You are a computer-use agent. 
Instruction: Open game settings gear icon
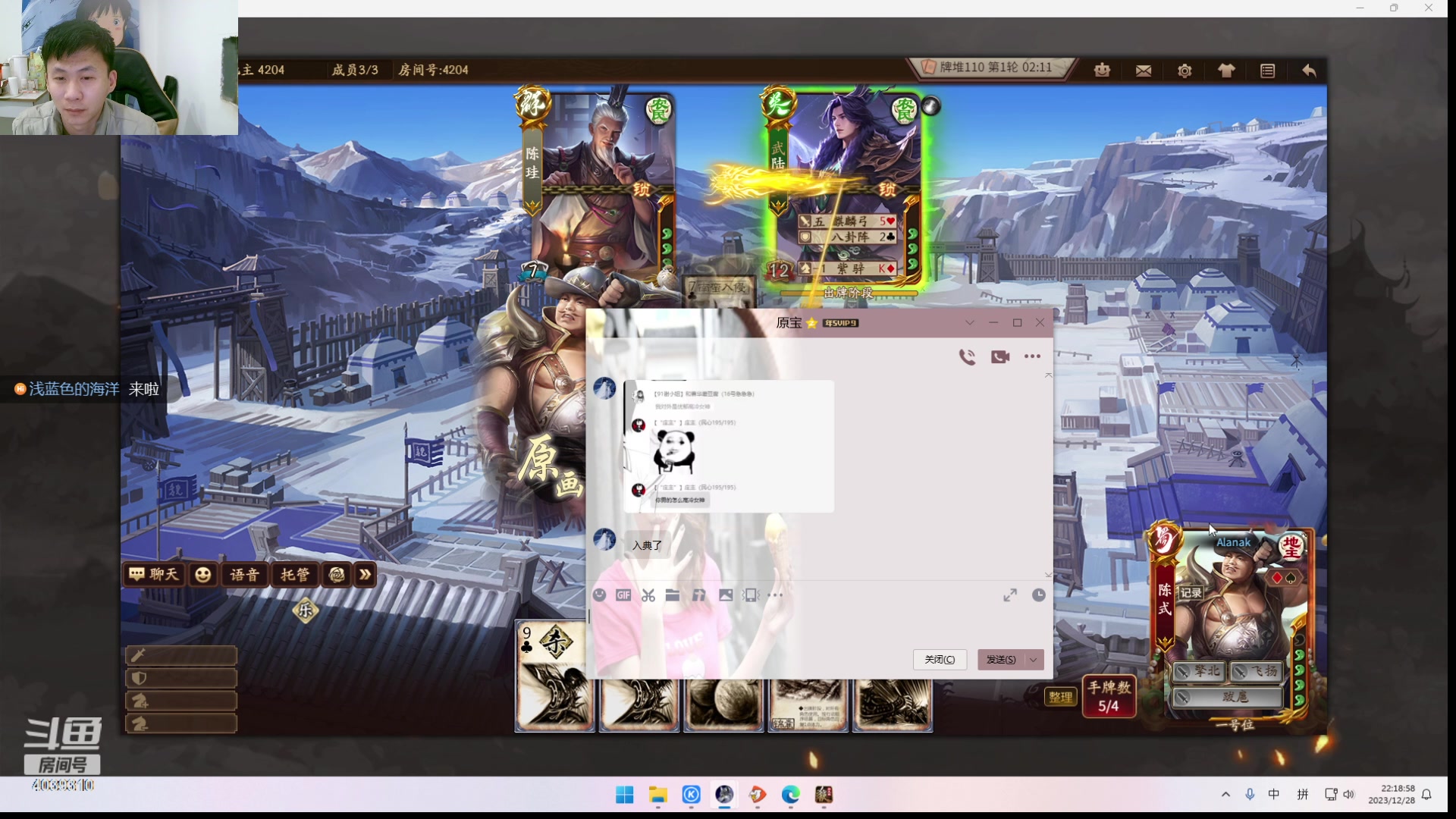click(1185, 71)
